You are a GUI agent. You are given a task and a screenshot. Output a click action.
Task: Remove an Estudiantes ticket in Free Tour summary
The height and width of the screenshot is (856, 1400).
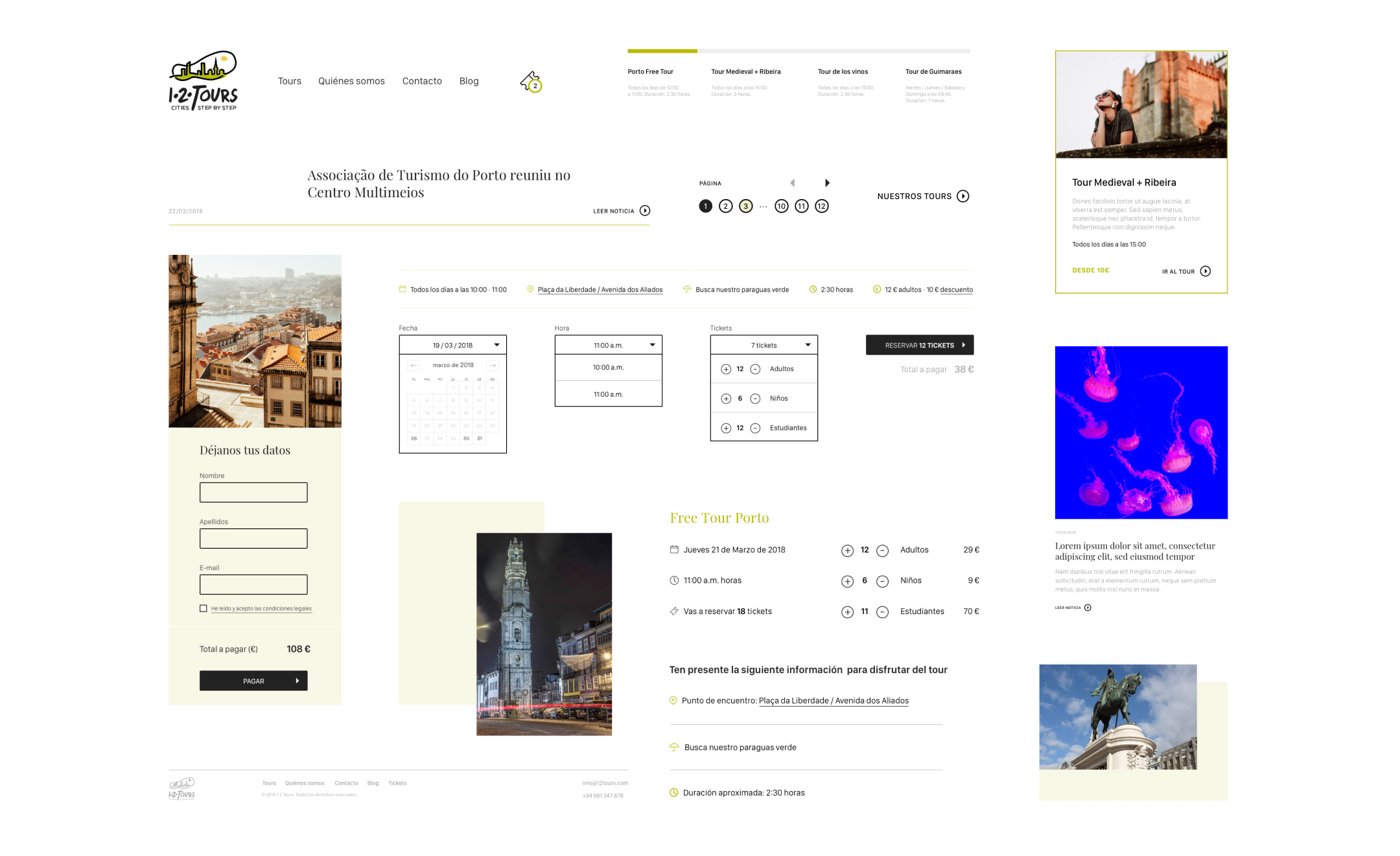point(882,612)
